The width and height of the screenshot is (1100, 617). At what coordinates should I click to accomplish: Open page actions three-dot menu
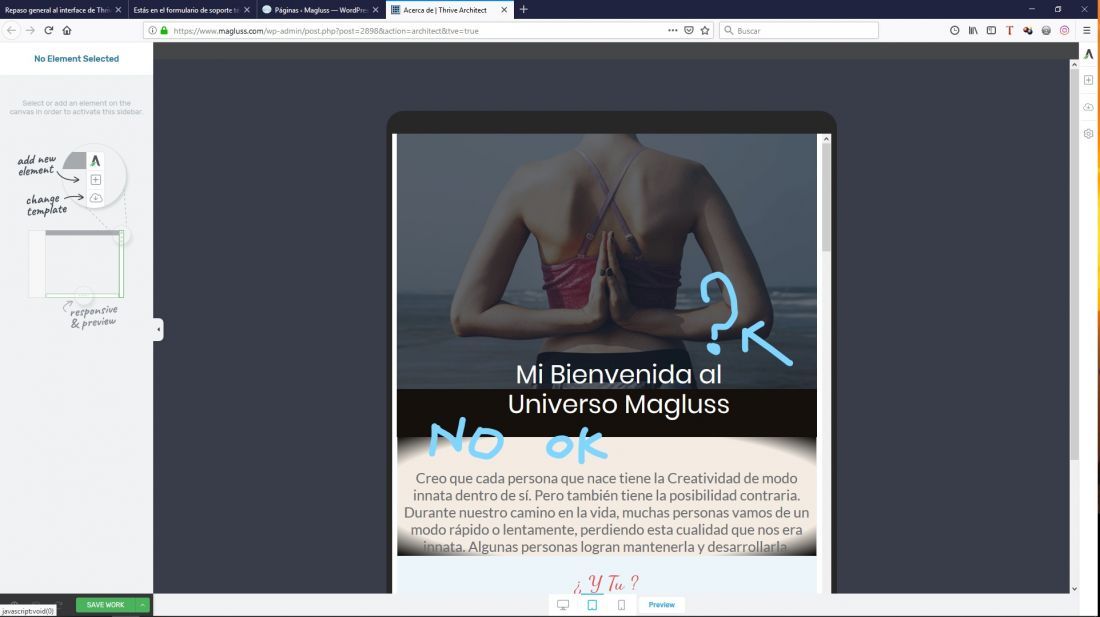pyautogui.click(x=672, y=30)
